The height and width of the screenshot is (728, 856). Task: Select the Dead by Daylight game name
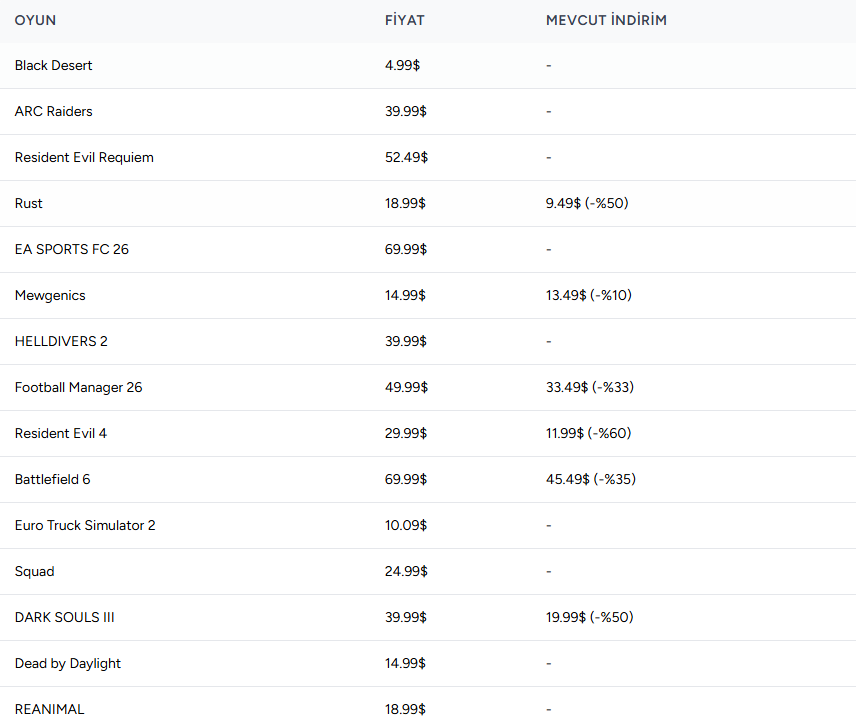68,664
